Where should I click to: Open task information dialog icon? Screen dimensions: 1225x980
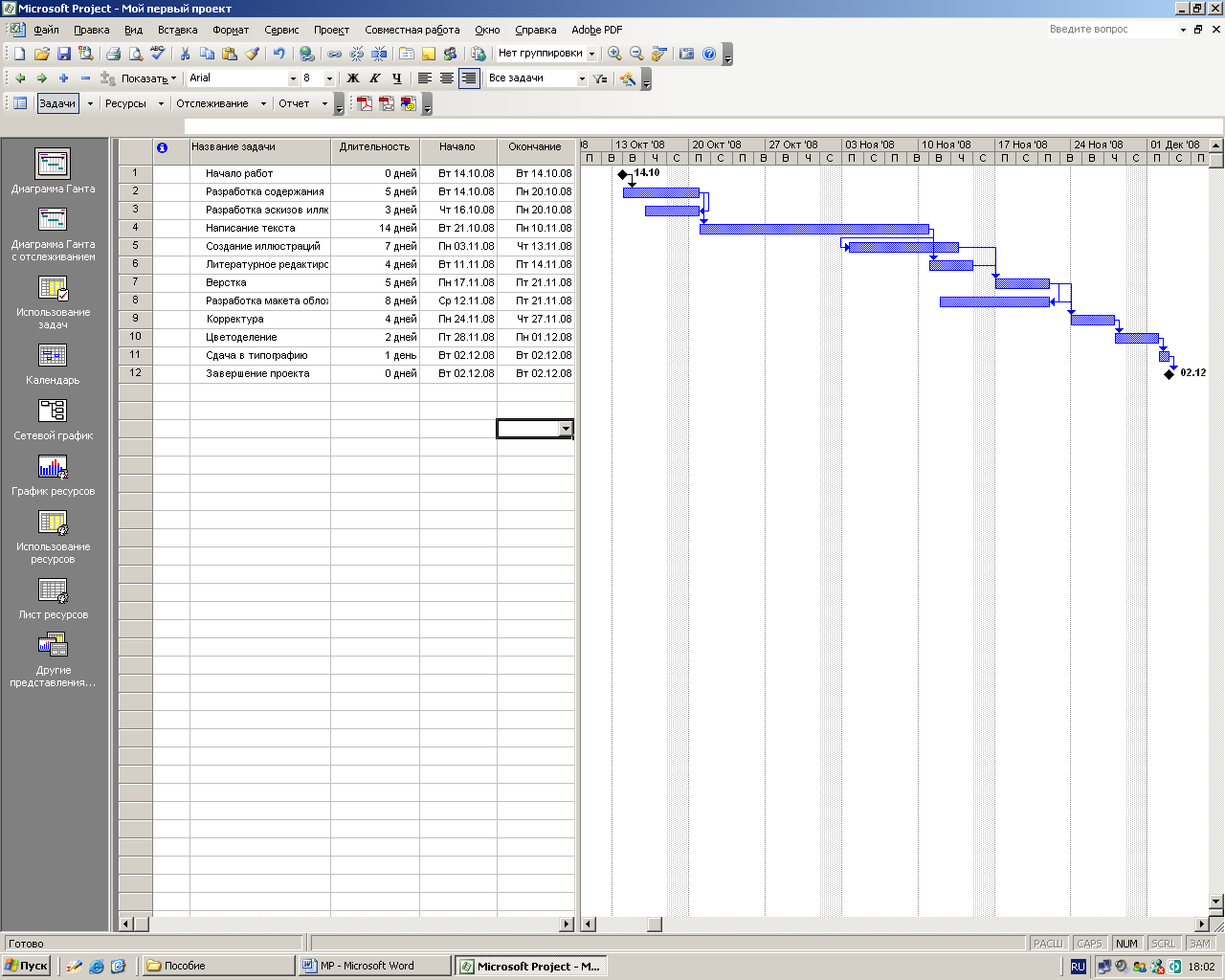[x=407, y=54]
